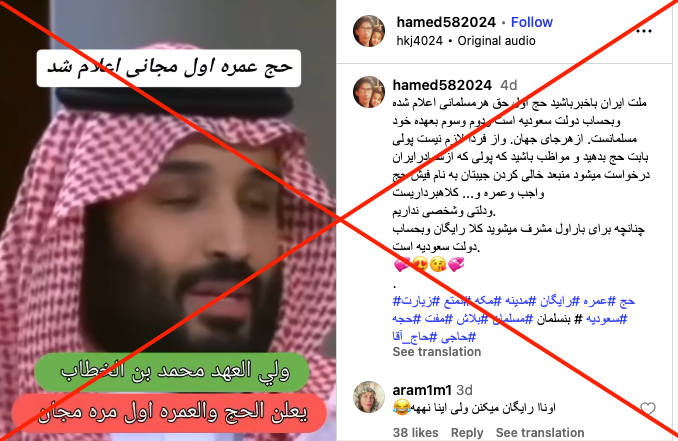Follow the hamed582024 account

point(531,22)
